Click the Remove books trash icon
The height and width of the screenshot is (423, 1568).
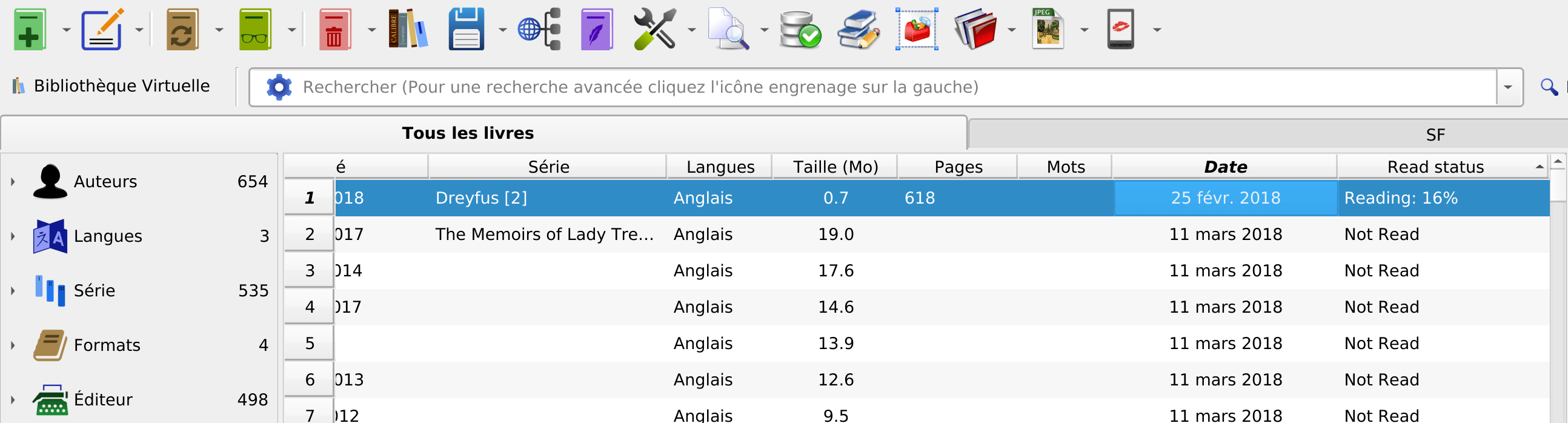(335, 28)
